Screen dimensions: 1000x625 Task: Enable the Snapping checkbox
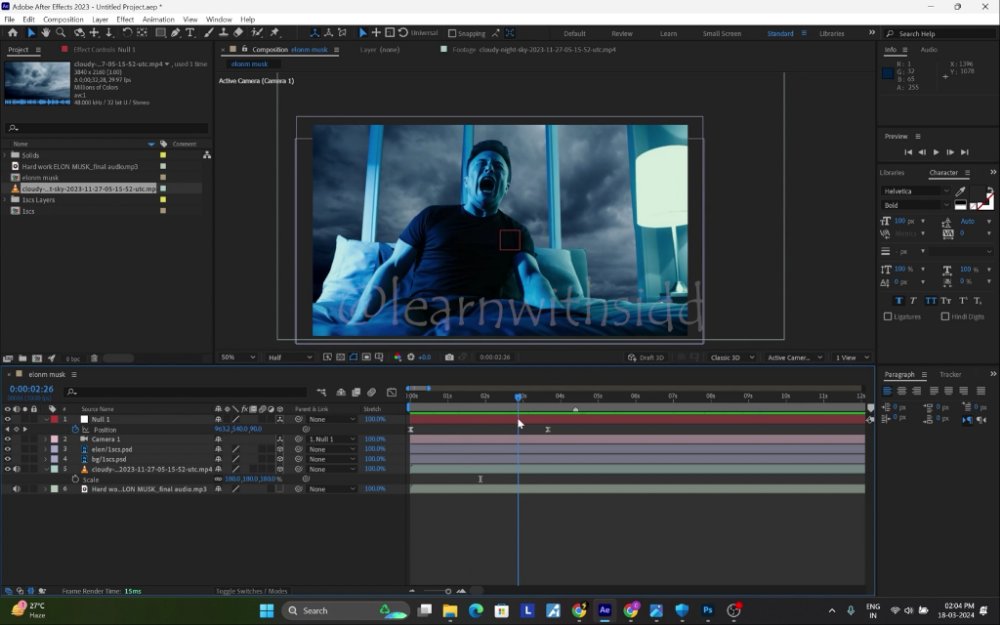(x=452, y=33)
